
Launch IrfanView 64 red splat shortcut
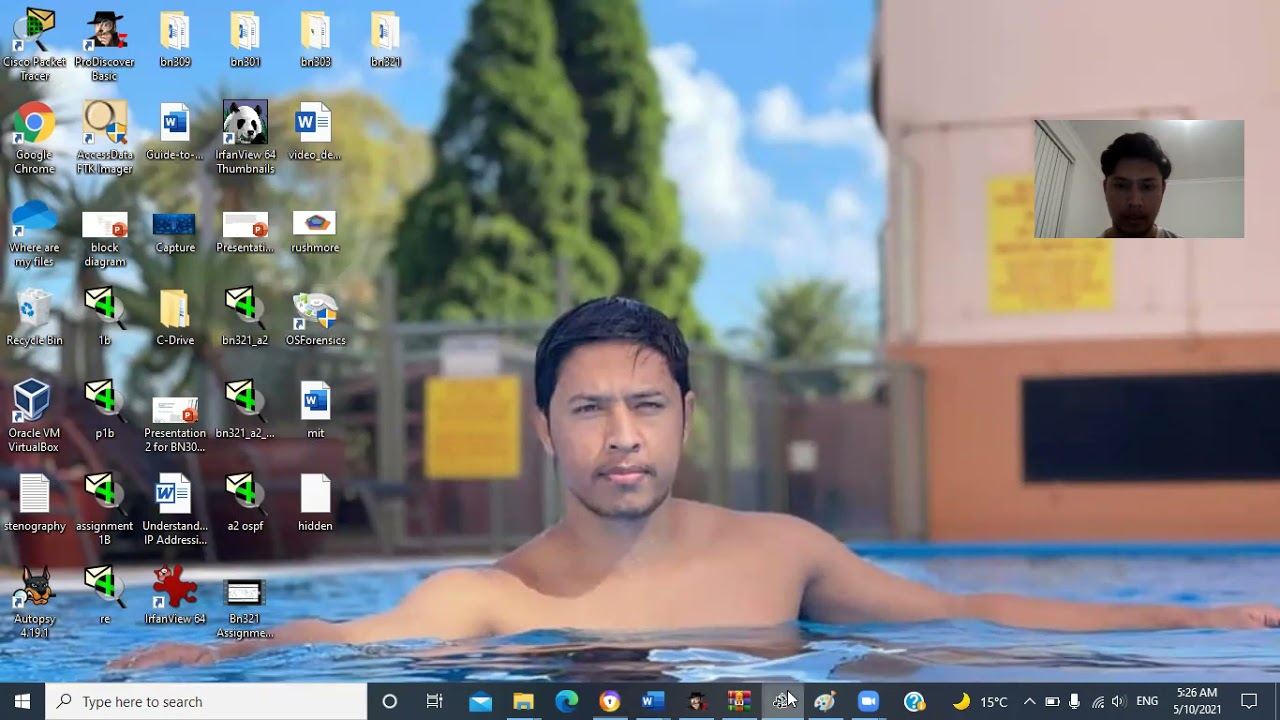175,596
